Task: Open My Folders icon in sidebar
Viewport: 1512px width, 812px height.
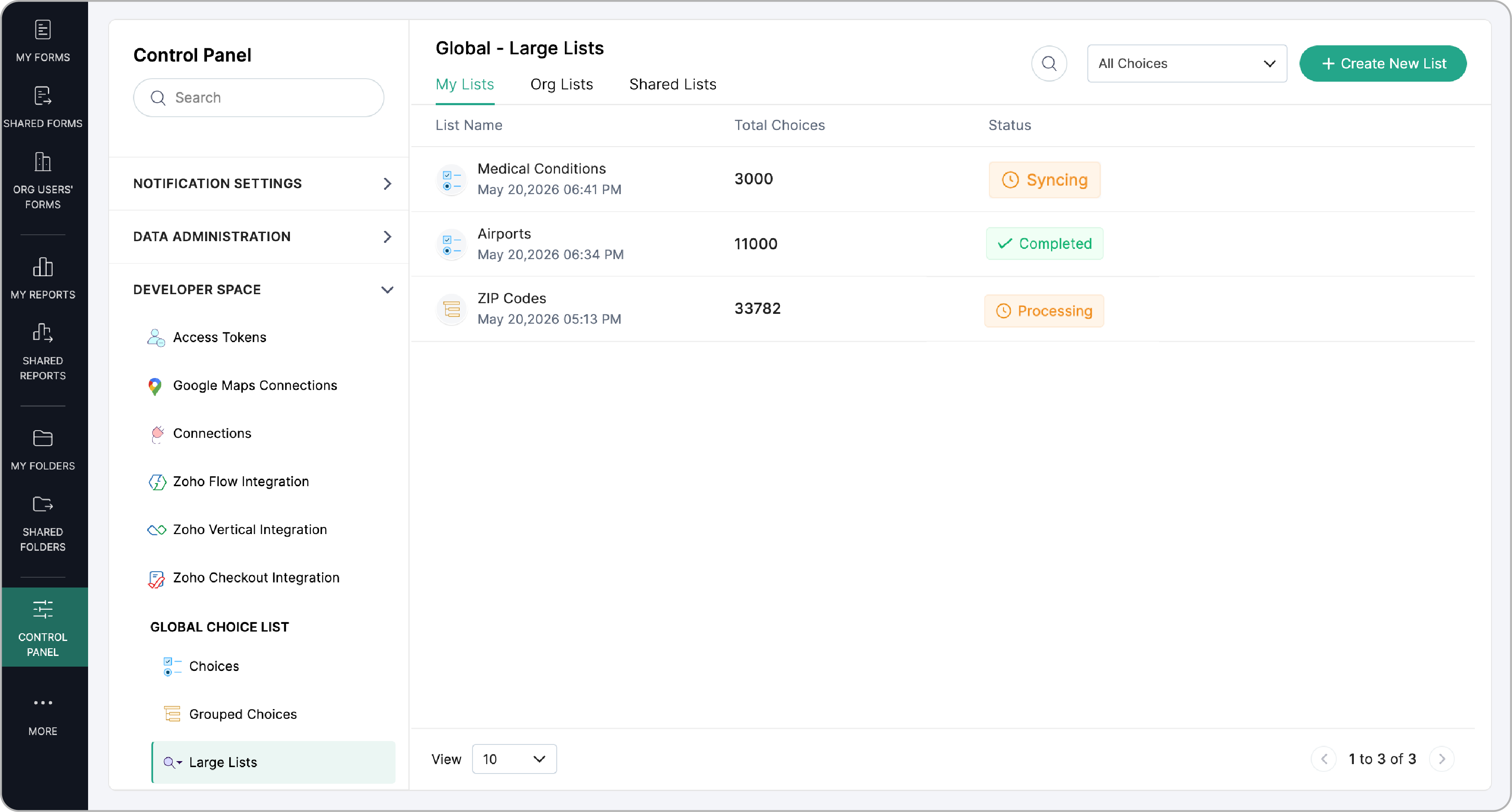Action: click(43, 438)
